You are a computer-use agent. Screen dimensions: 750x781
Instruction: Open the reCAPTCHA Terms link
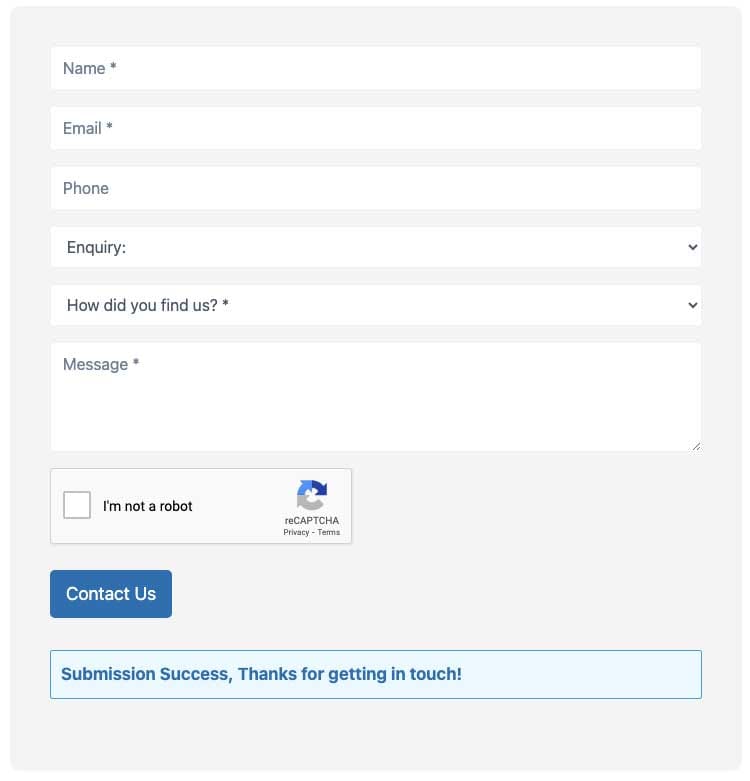click(x=329, y=532)
